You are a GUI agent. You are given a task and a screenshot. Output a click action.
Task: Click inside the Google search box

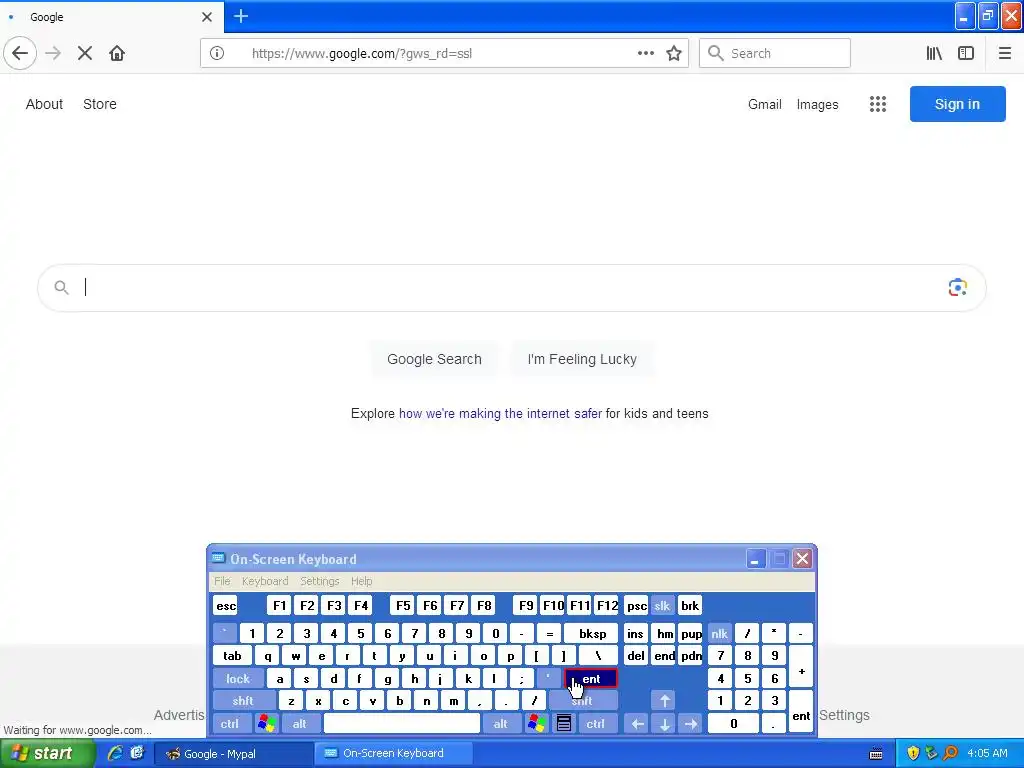tap(511, 287)
